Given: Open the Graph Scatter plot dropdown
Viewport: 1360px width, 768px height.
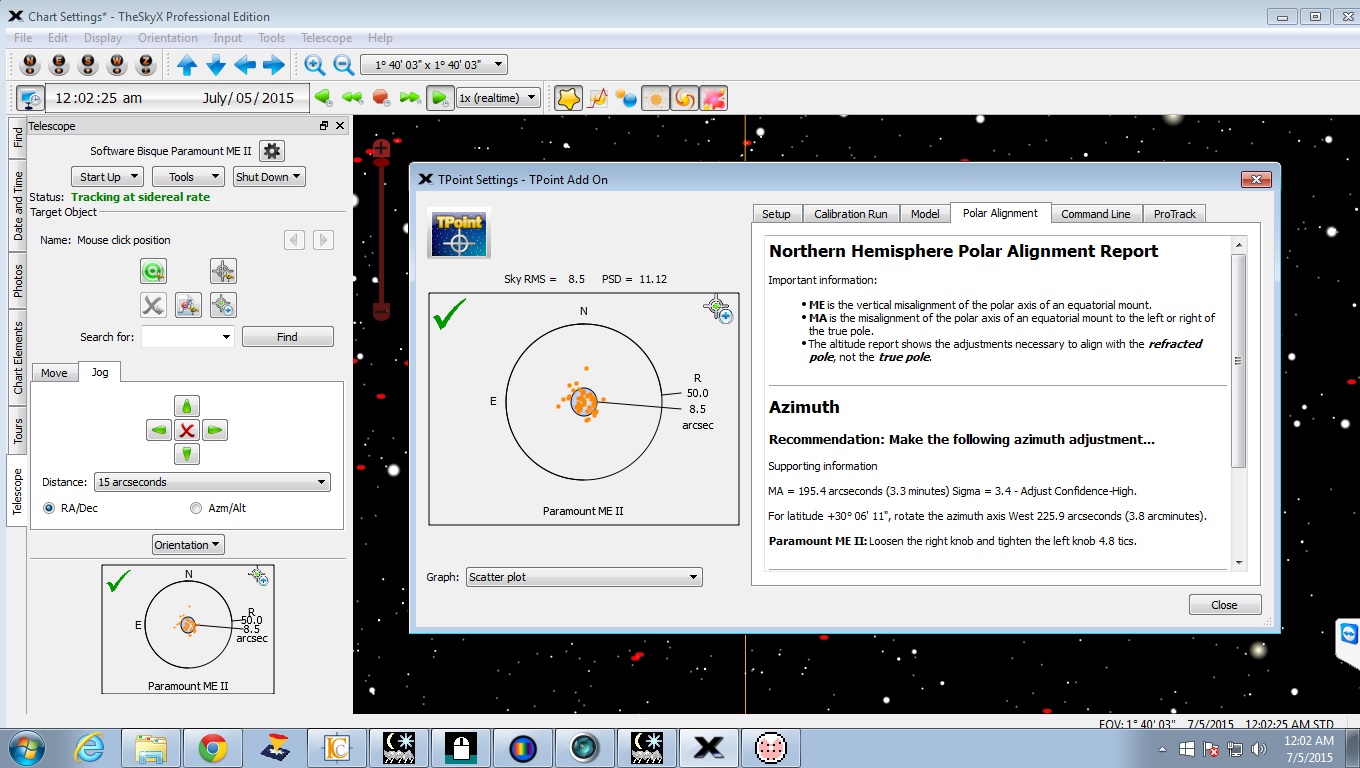Looking at the screenshot, I should [584, 577].
